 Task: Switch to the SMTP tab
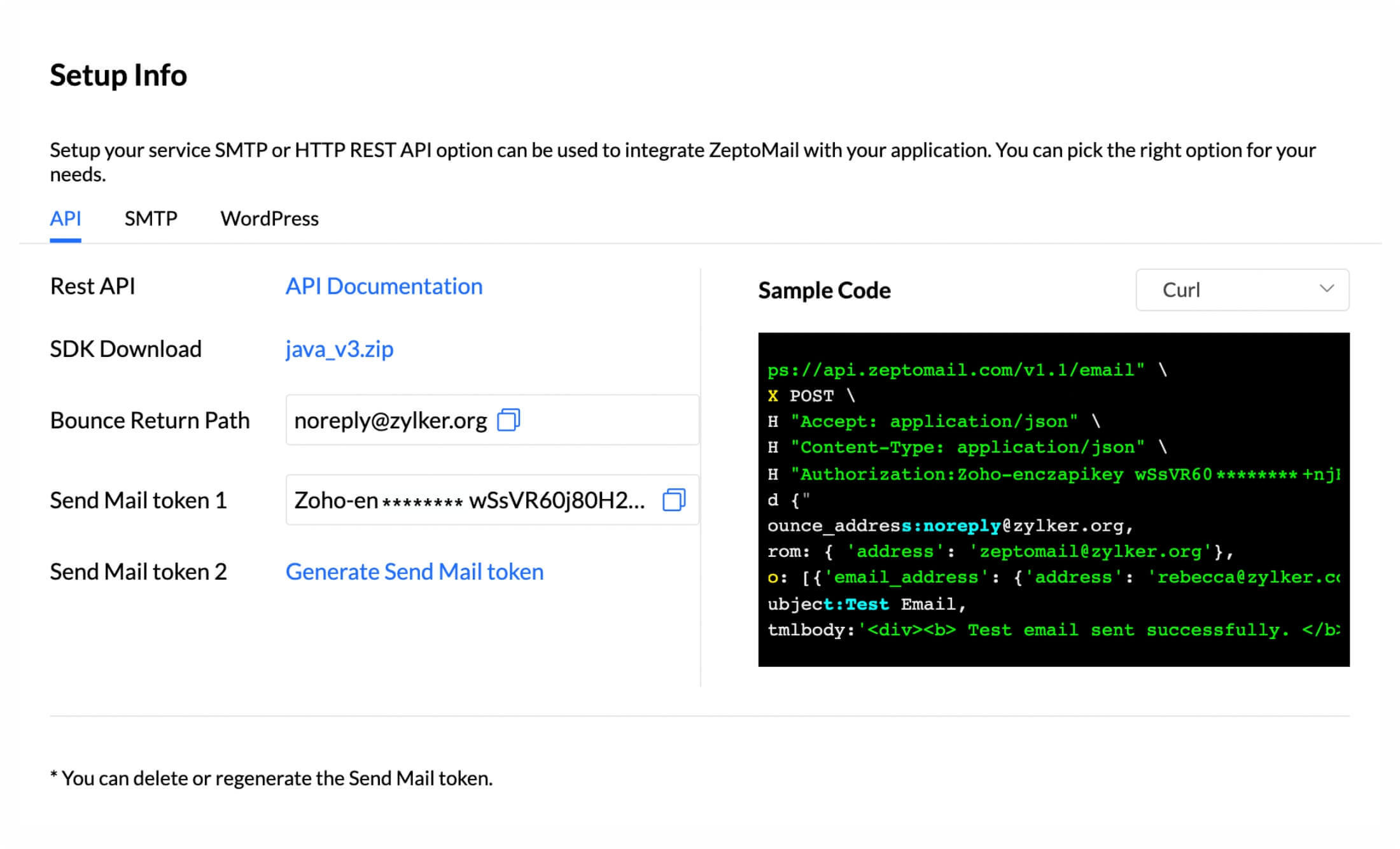tap(151, 218)
